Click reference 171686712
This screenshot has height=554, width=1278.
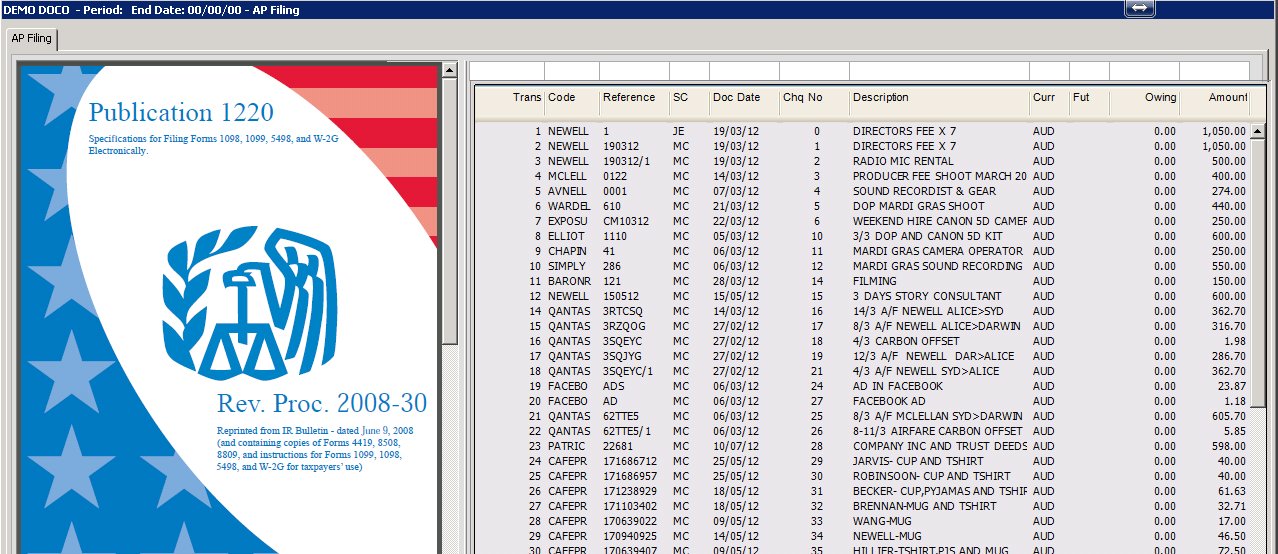pos(630,461)
